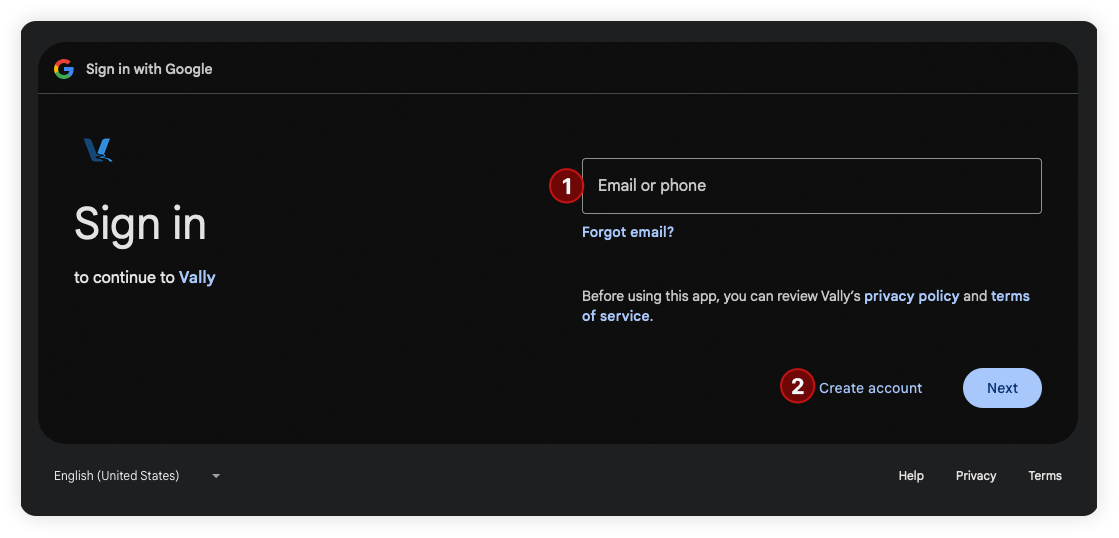Image resolution: width=1119 pixels, height=538 pixels.
Task: Click the red number 2 marker
Action: [797, 387]
